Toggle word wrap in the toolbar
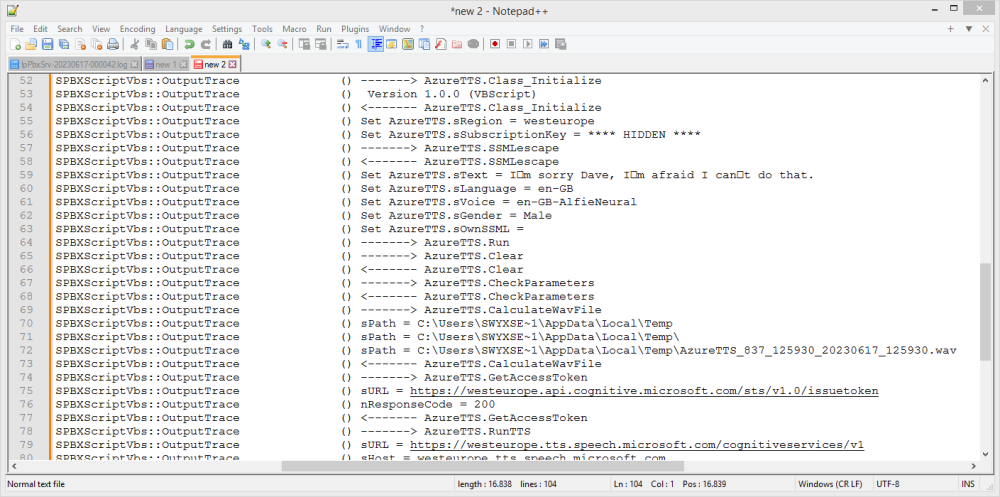 [342, 44]
